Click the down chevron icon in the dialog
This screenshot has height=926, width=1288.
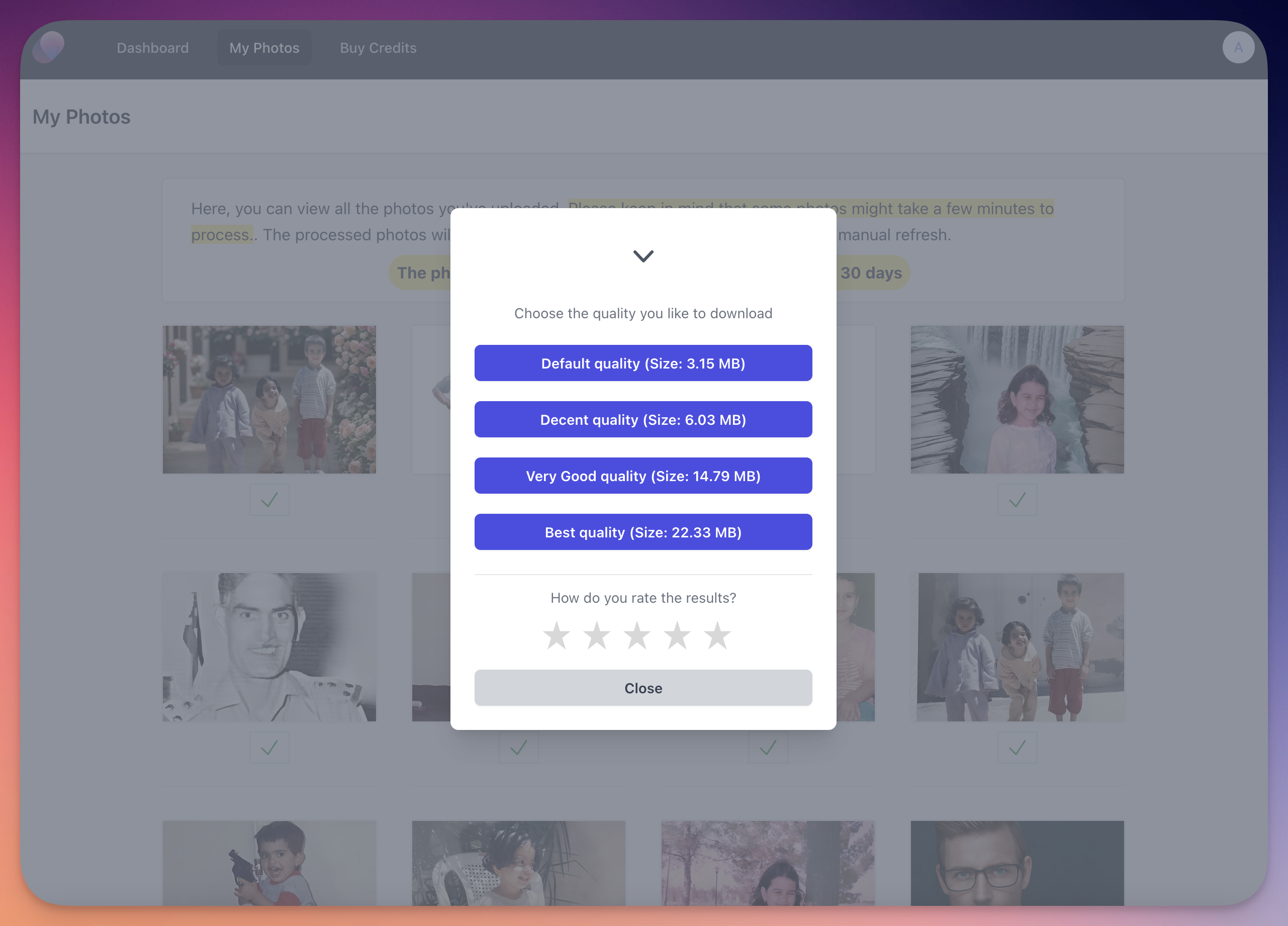coord(643,256)
